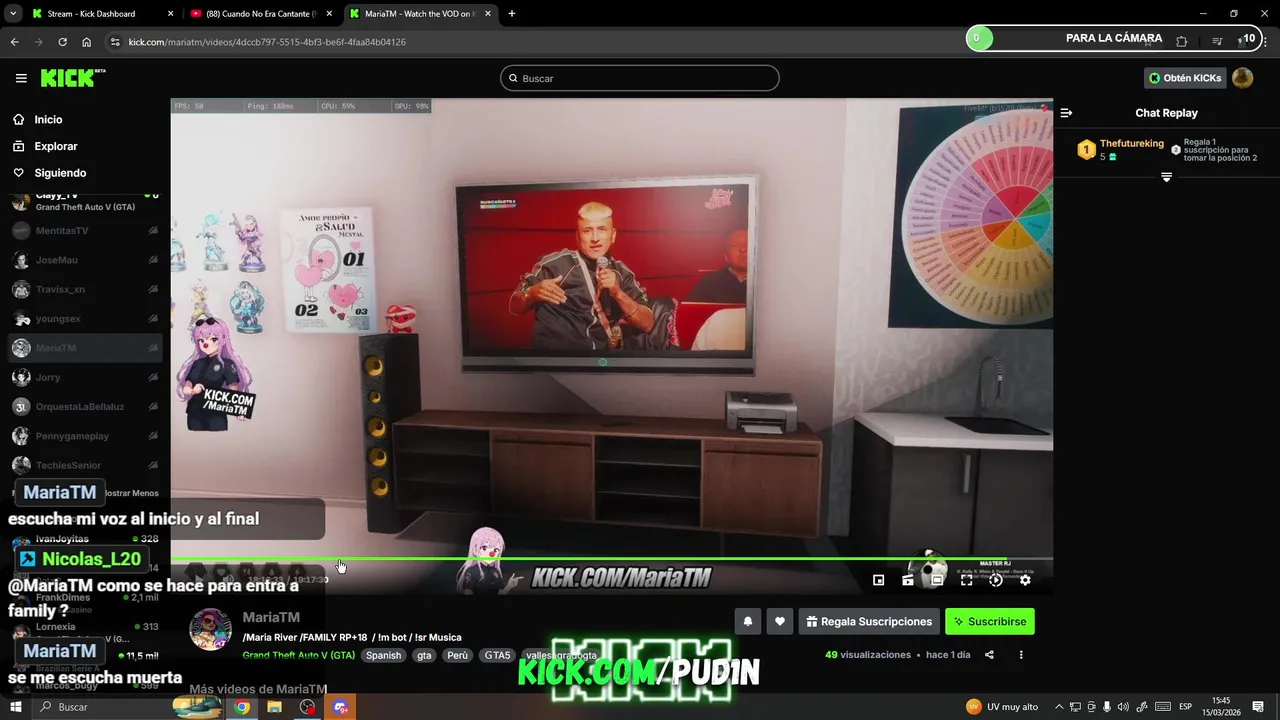
Task: Open Travisx_xn channel in sidebar
Action: [x=85, y=289]
